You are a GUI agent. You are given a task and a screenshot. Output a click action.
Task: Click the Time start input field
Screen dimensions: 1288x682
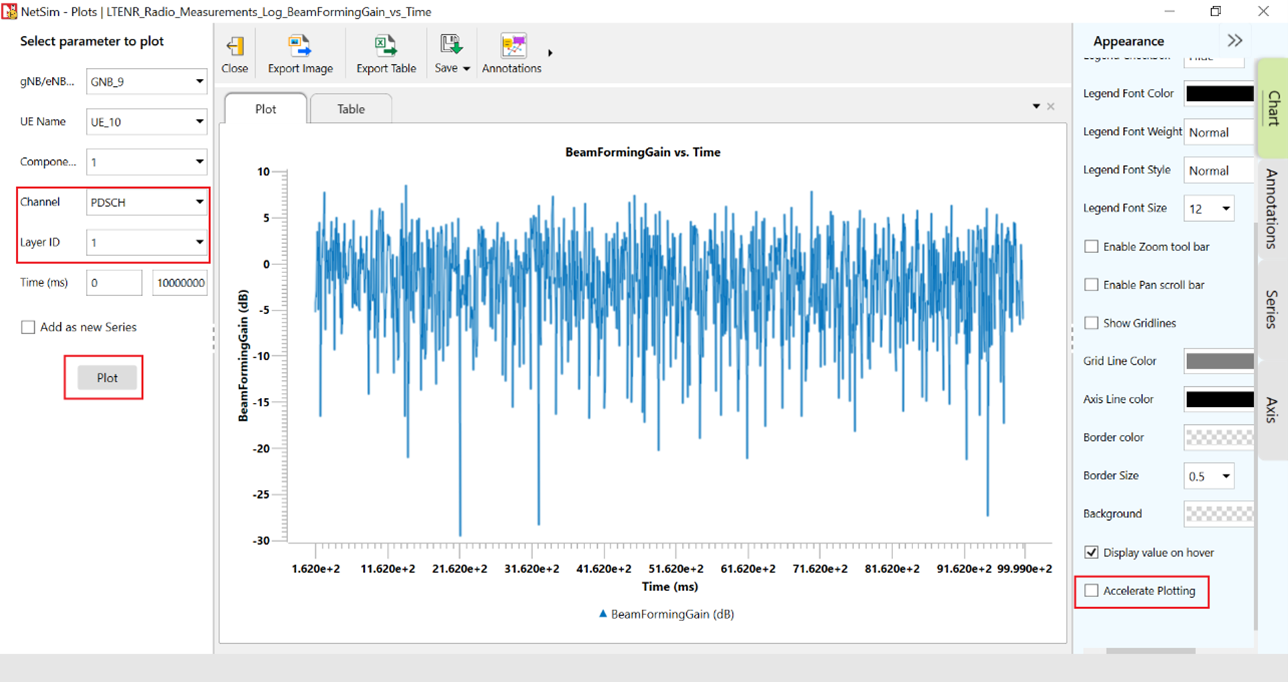[x=114, y=283]
